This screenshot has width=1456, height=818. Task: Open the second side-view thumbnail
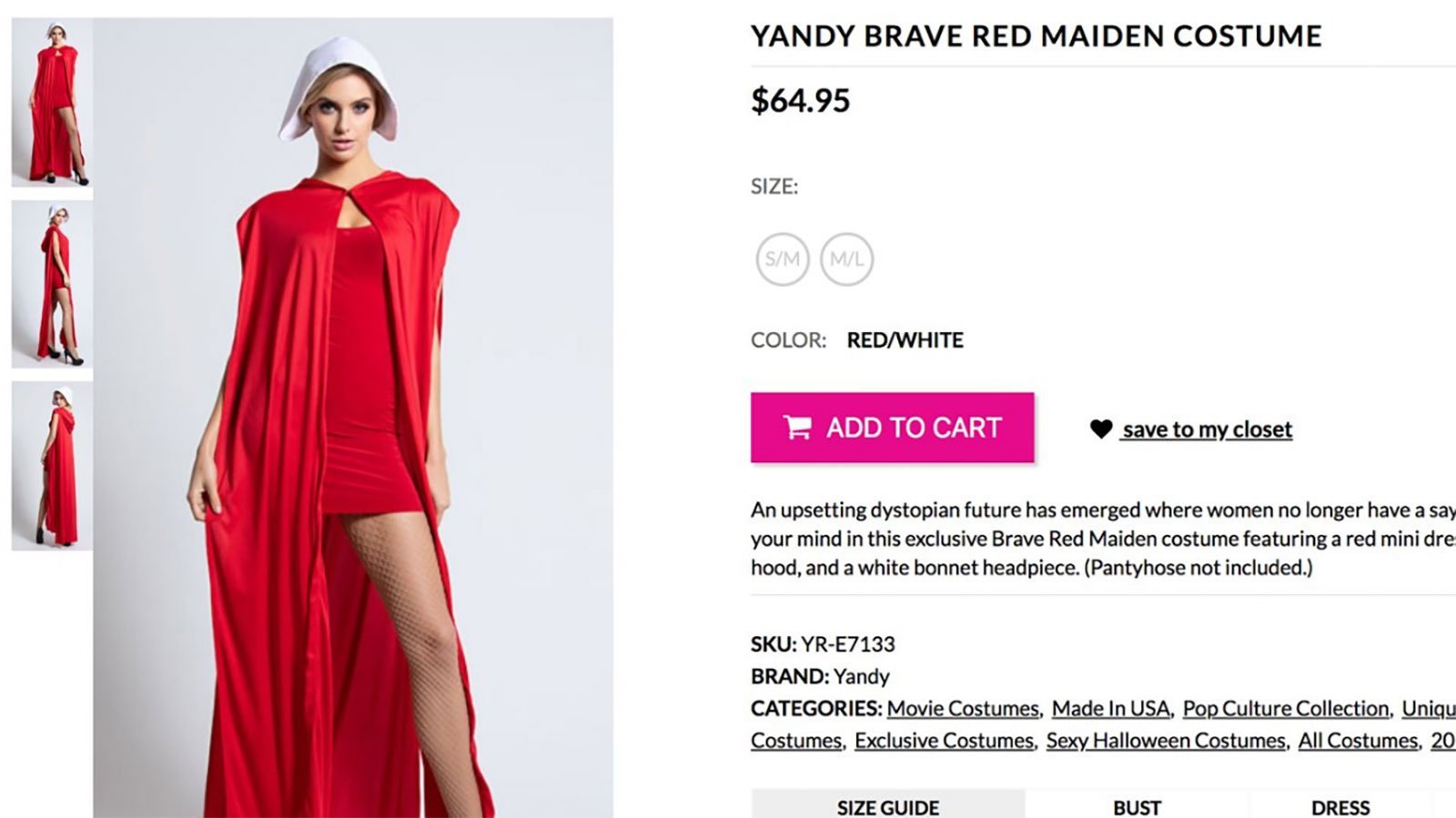coord(52,284)
